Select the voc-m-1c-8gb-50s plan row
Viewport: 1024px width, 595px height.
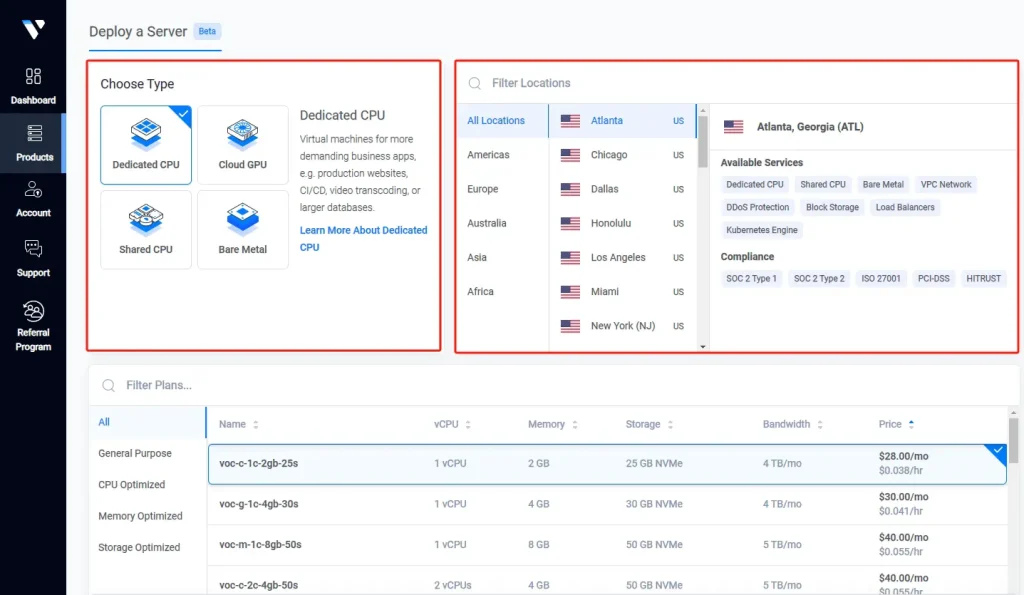[x=607, y=545]
